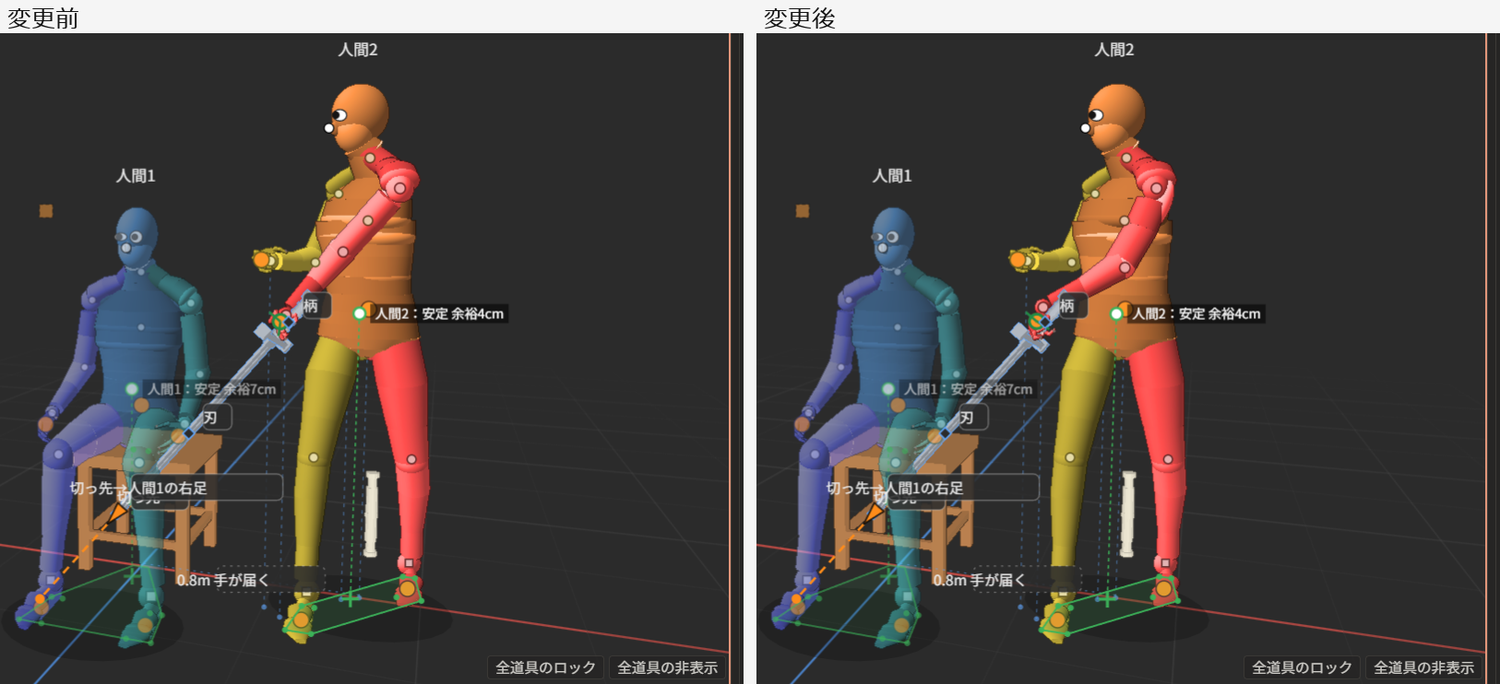Click '人間2：安定 余裕4cm' label in 変更前 view
This screenshot has height=684, width=1500.
coord(439,314)
